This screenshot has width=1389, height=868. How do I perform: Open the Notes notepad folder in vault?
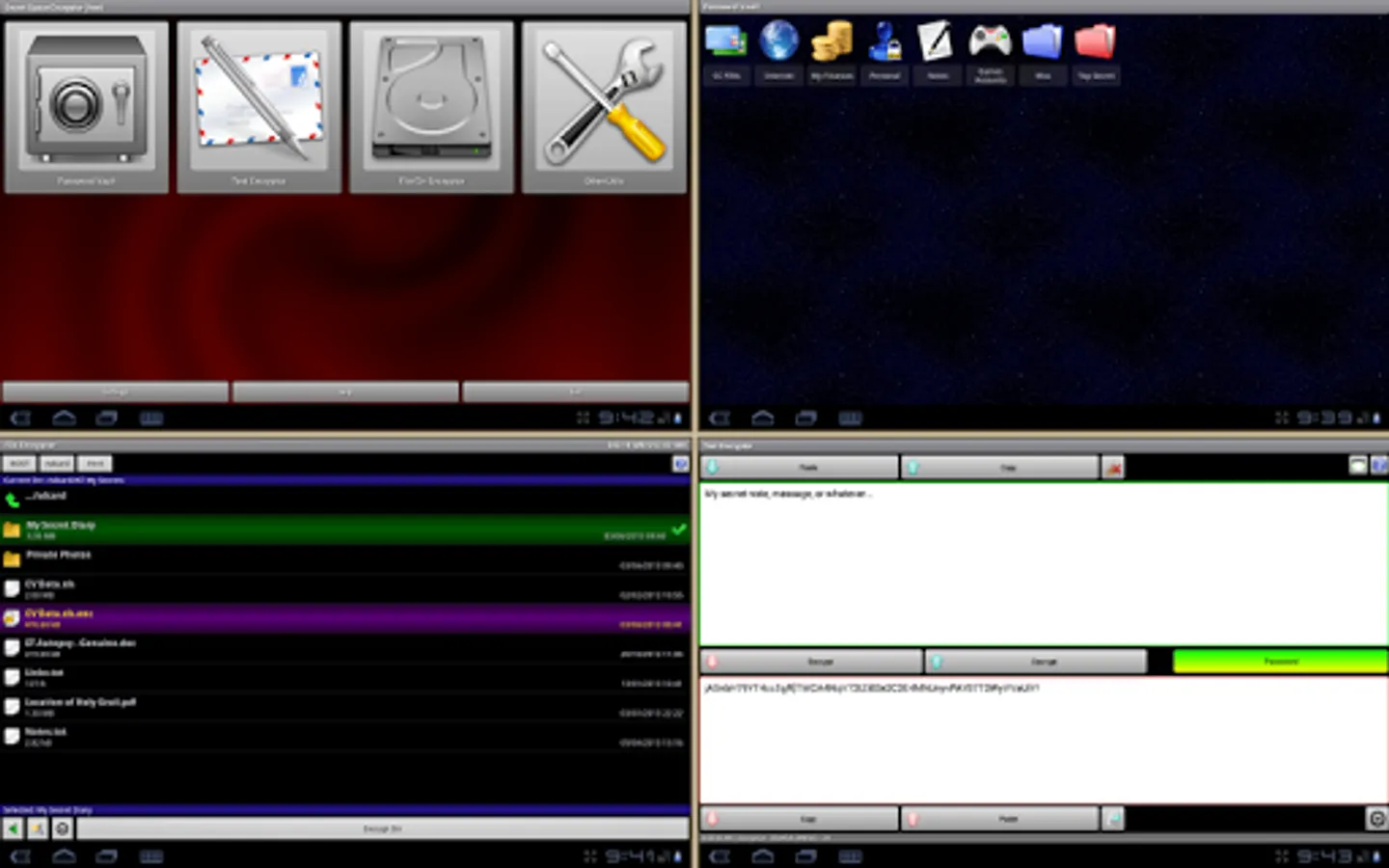coord(936,42)
